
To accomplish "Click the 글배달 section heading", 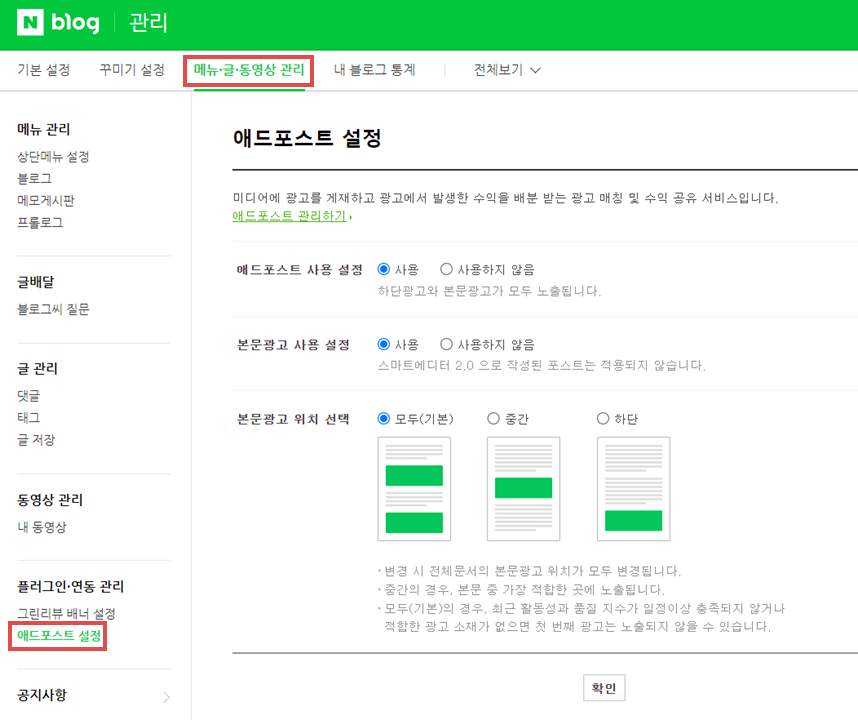I will tap(36, 282).
